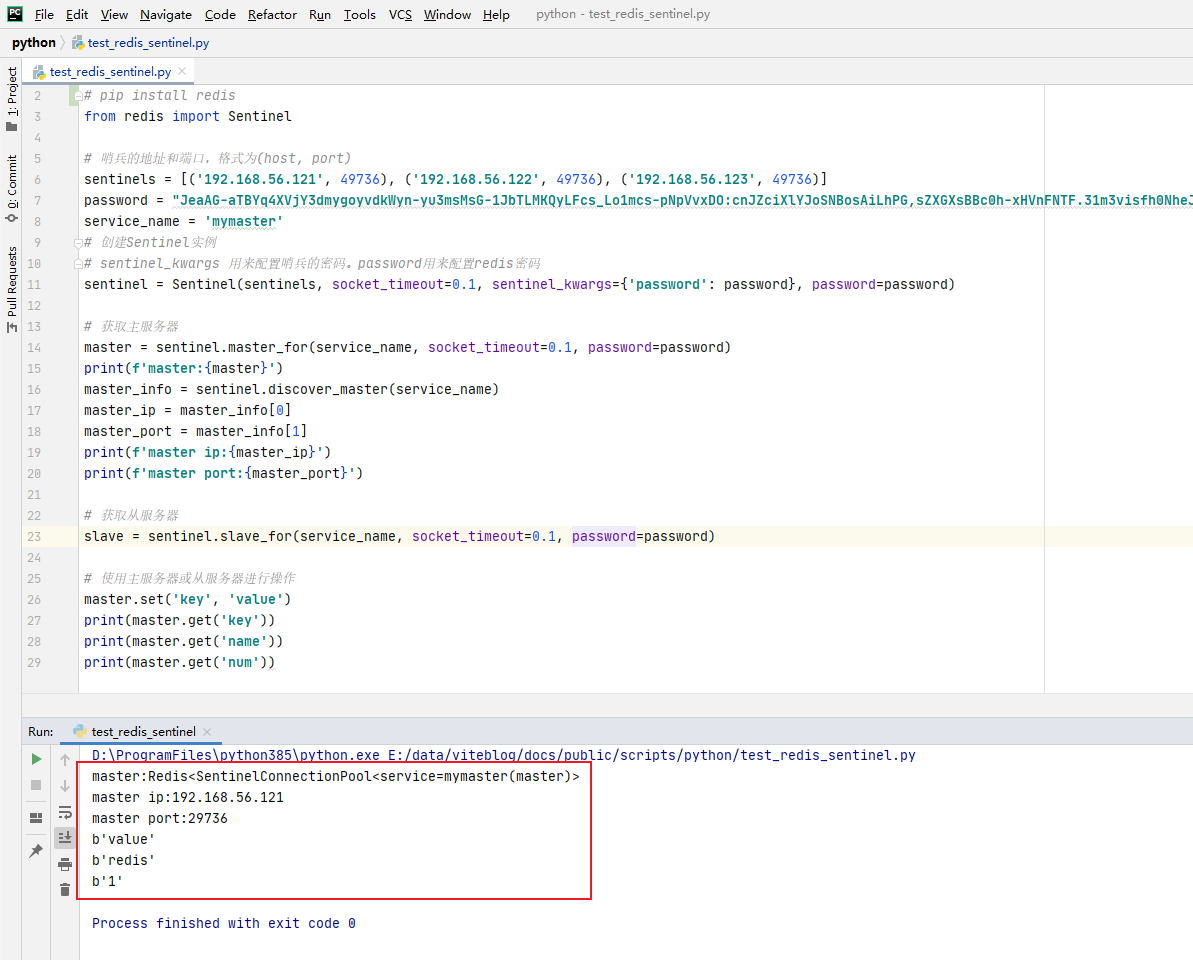The image size is (1193, 960).
Task: Open the File menu
Action: click(44, 14)
